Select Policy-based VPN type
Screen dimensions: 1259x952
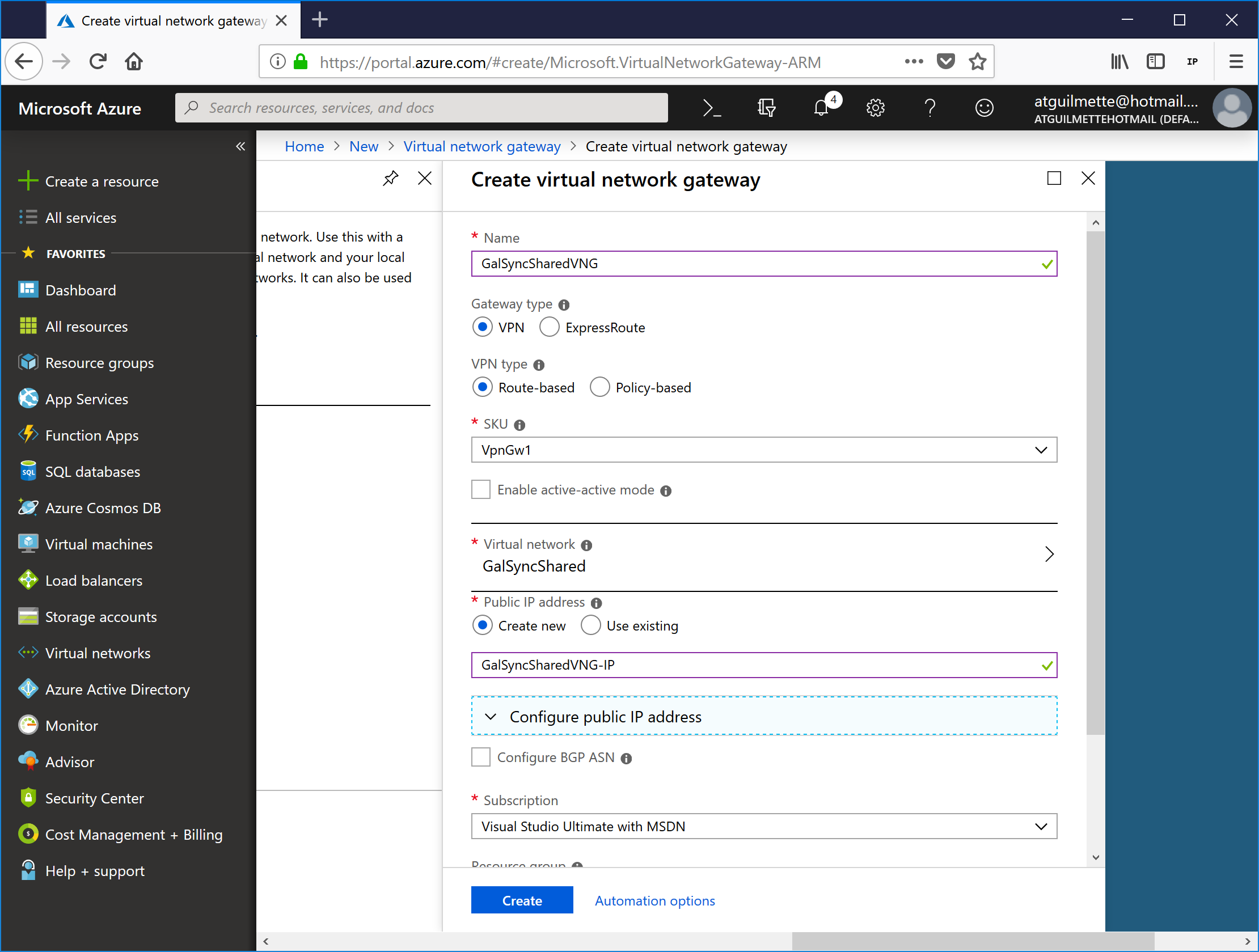(x=599, y=387)
